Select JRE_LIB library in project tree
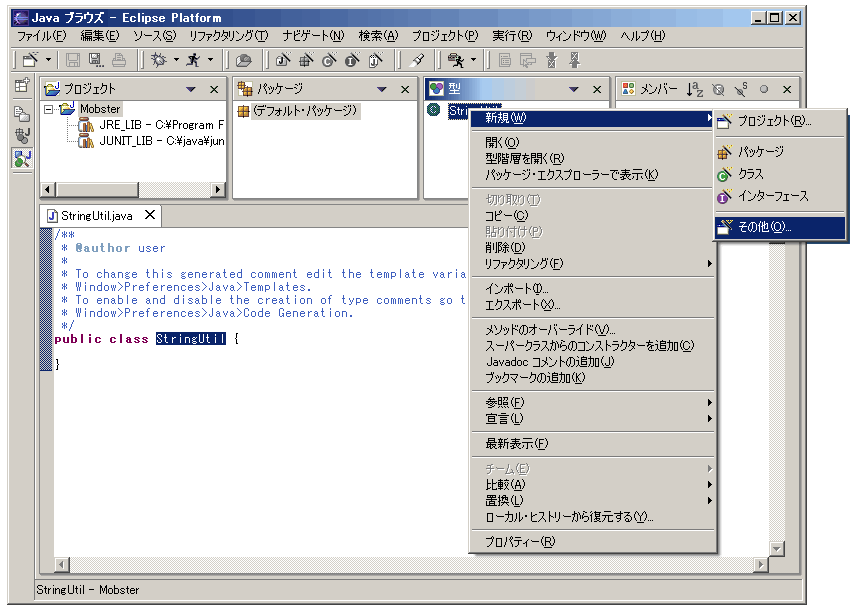The width and height of the screenshot is (856, 612). [151, 125]
